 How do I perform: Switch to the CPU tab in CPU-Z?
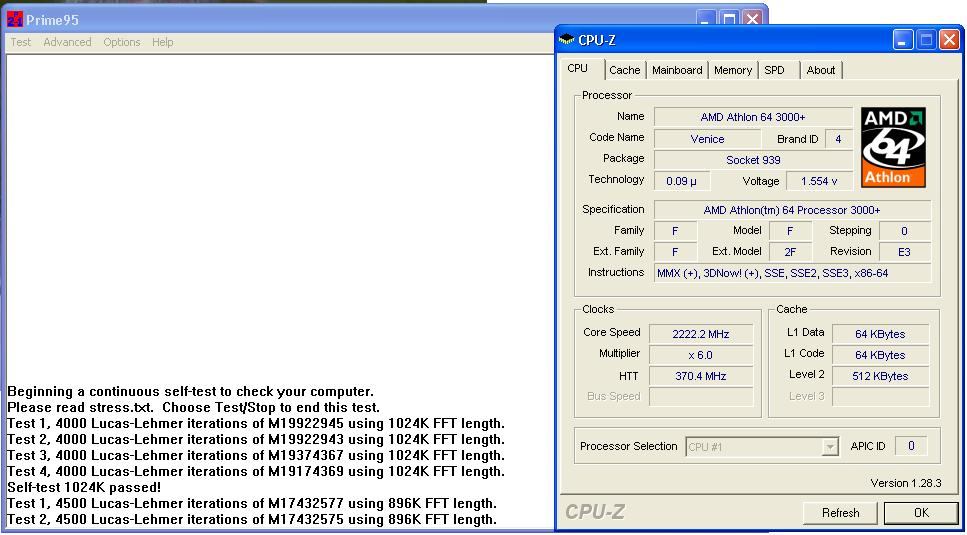(578, 68)
